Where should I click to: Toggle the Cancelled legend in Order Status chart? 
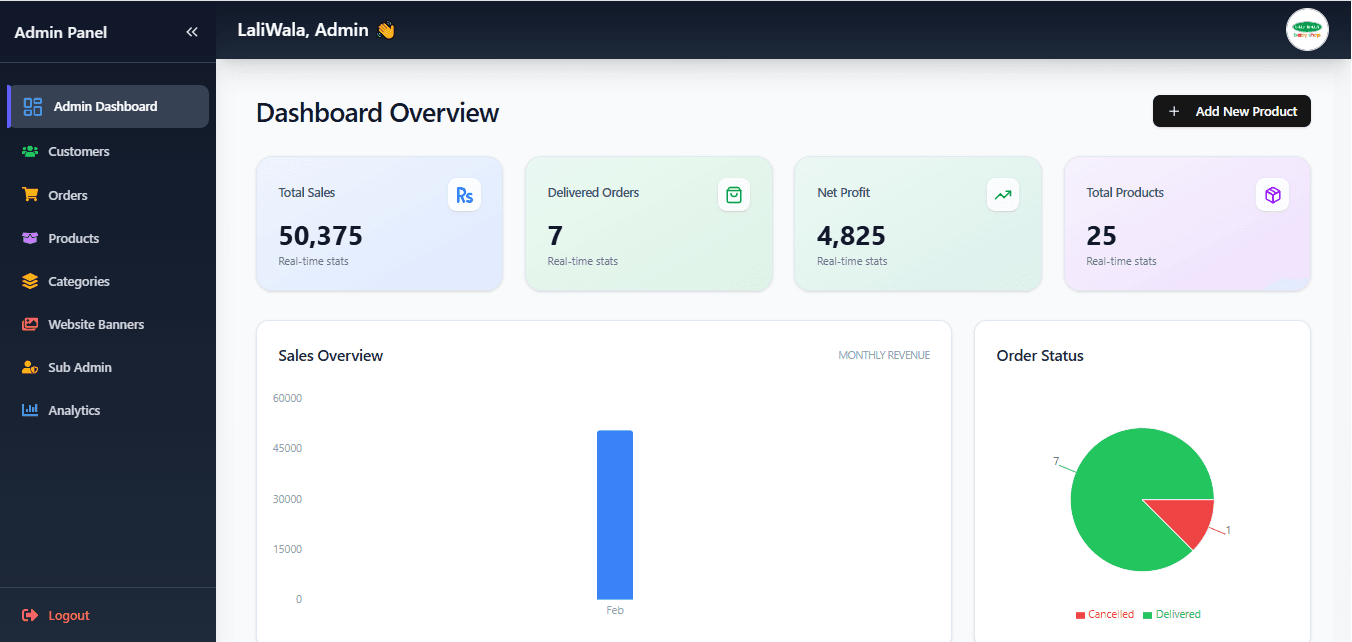pyautogui.click(x=1106, y=614)
